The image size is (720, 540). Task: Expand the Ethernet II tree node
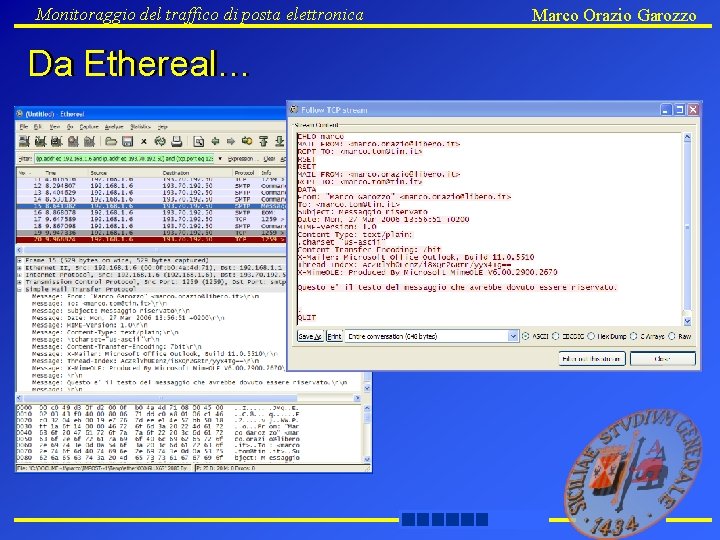pyautogui.click(x=20, y=268)
